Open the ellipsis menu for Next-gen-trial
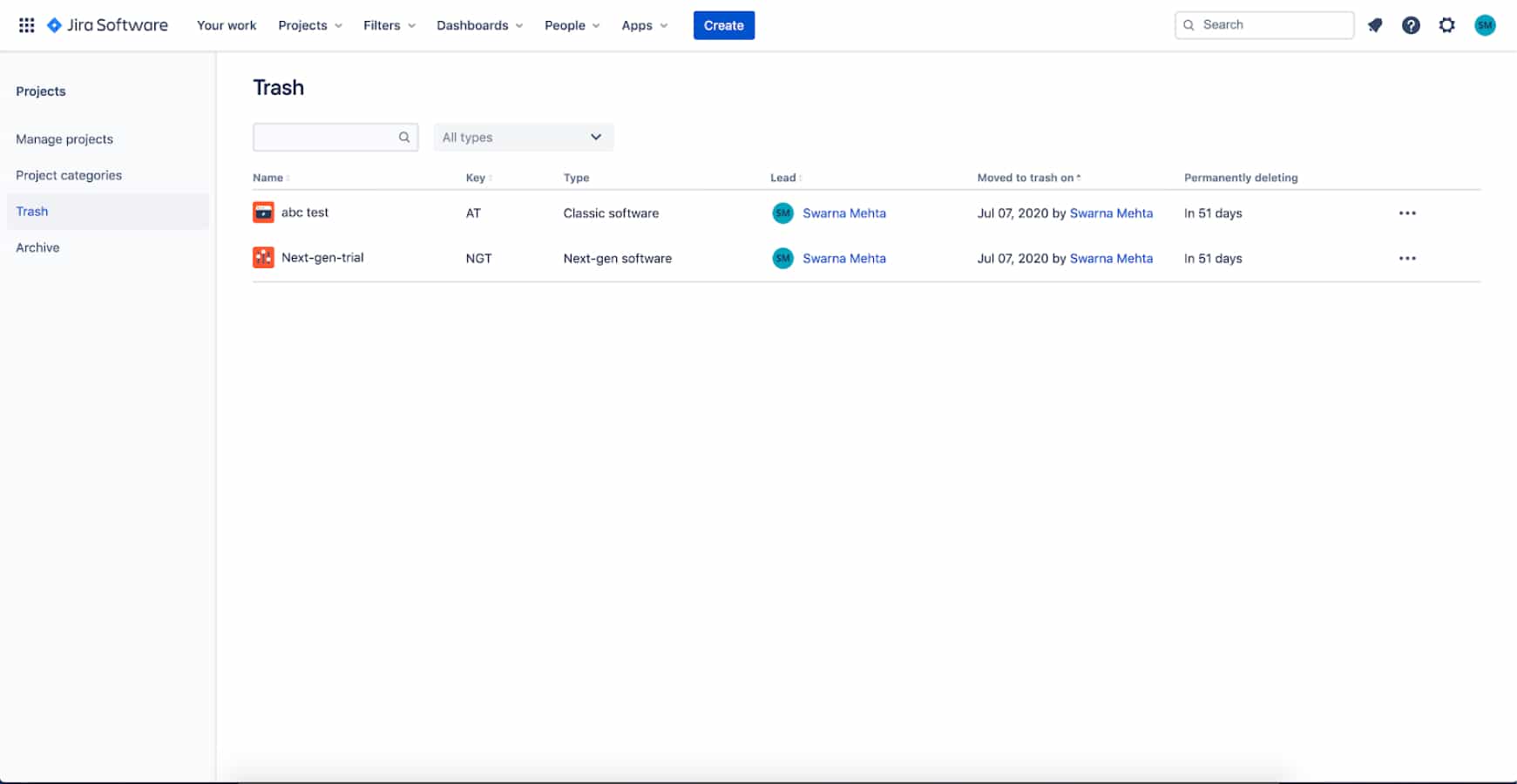 pos(1407,258)
